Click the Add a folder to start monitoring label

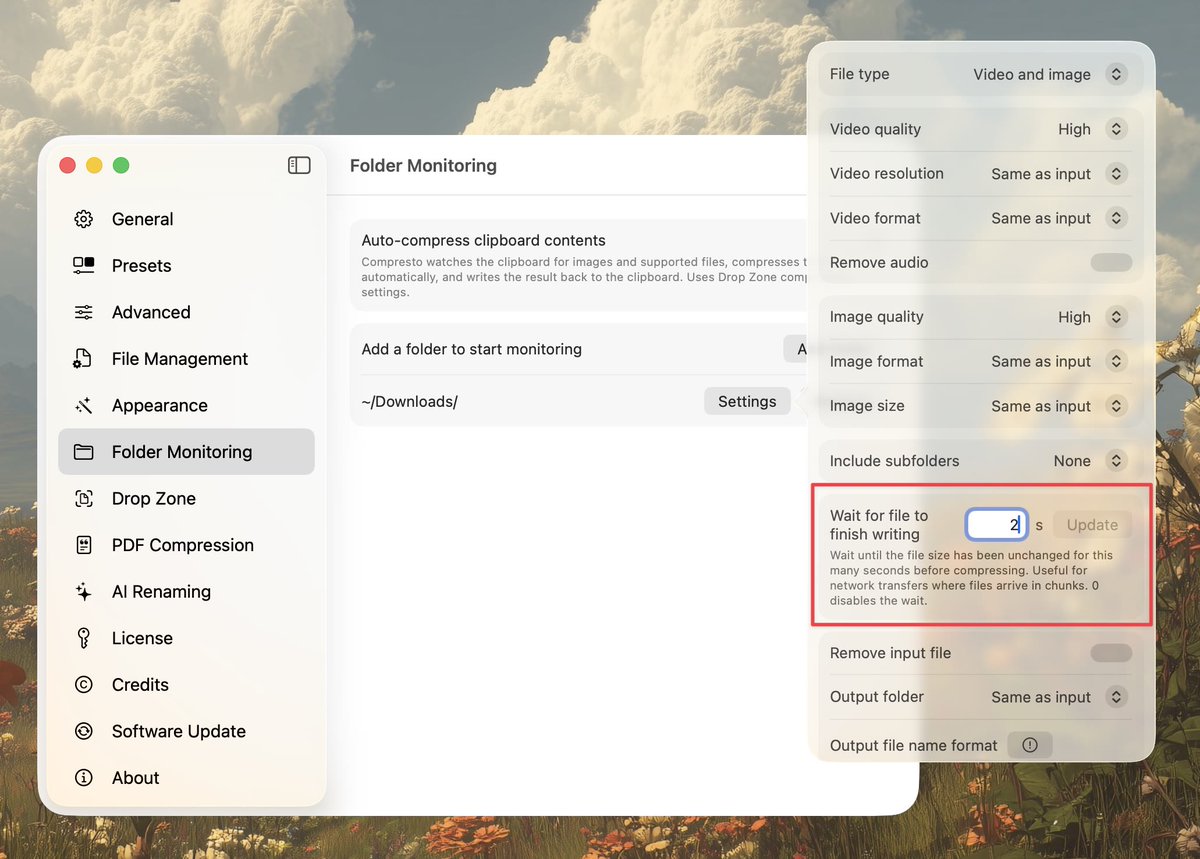[472, 349]
